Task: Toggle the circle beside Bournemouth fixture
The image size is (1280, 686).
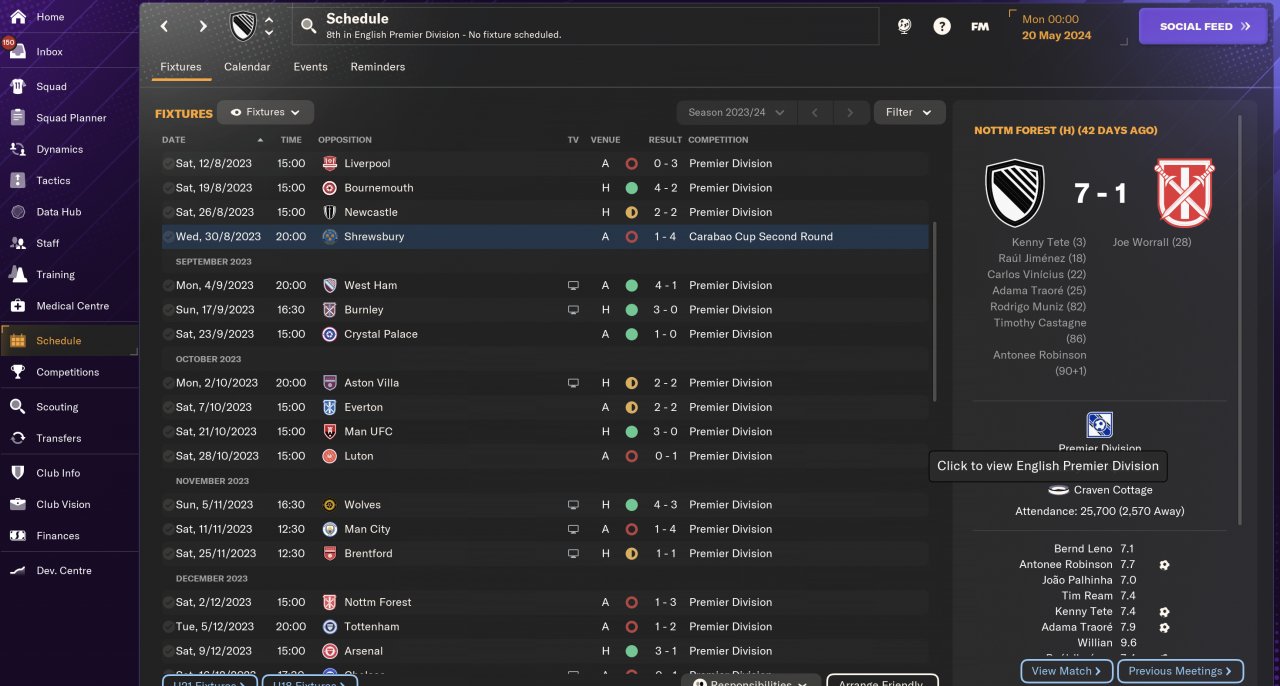Action: pos(168,188)
